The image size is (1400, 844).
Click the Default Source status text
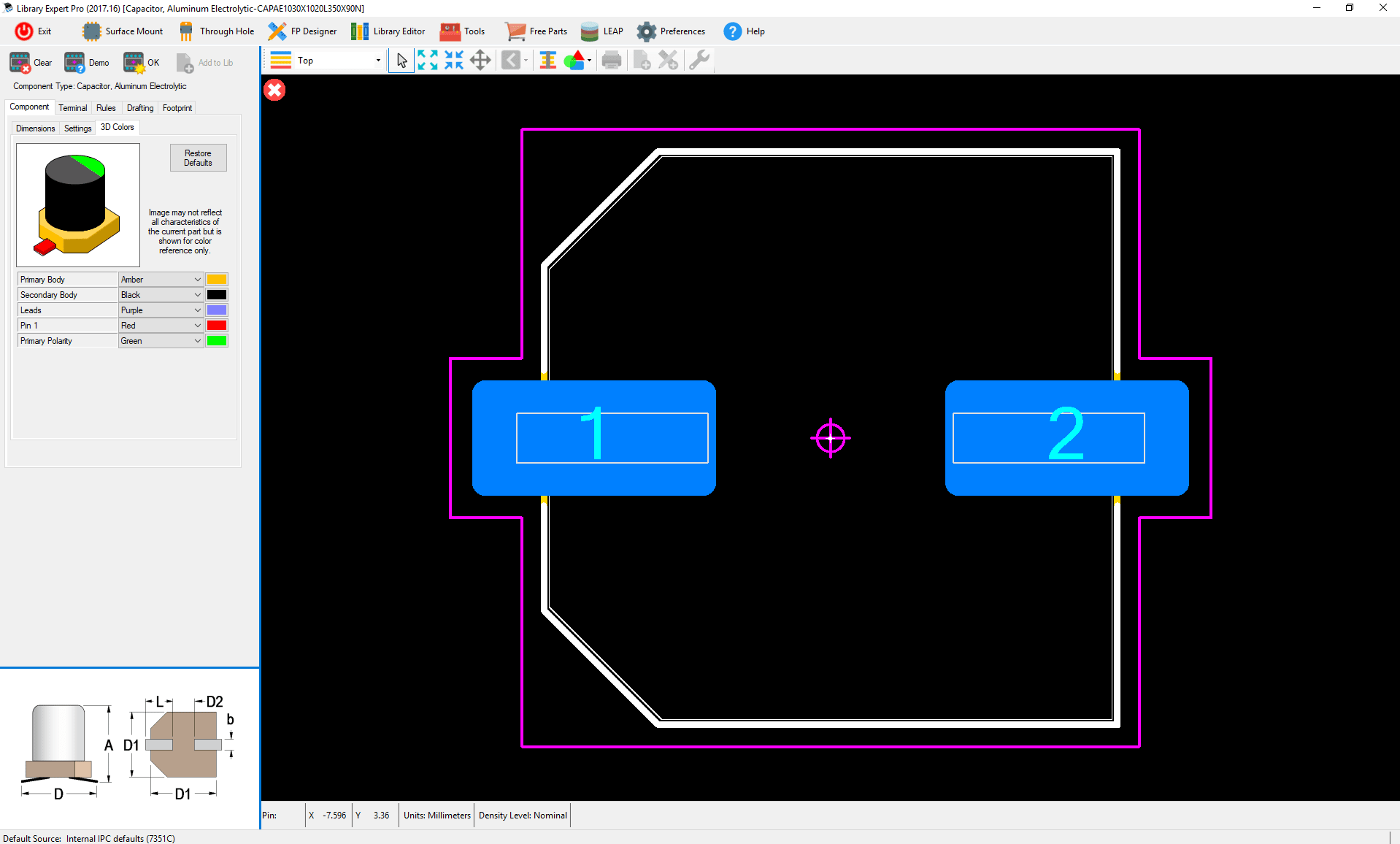click(x=89, y=838)
